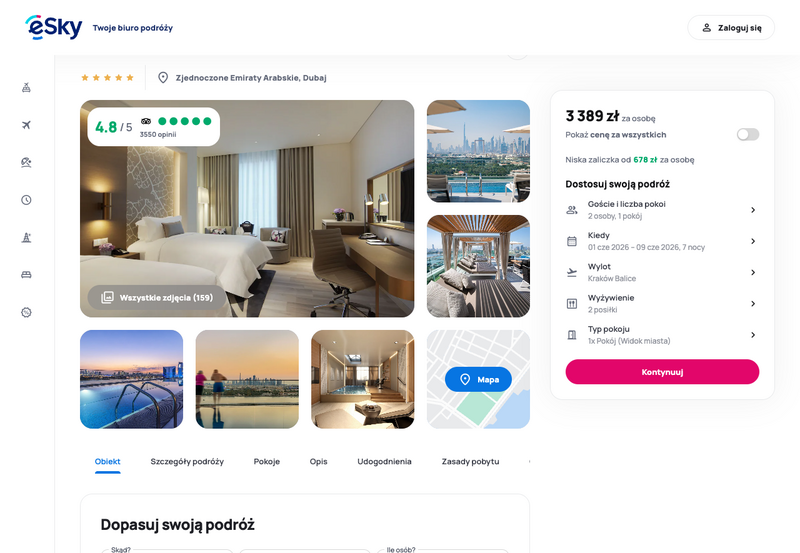Viewport: 800px width, 553px height.
Task: Open 'Wszystkie zdjęcia (159)' gallery
Action: (157, 297)
